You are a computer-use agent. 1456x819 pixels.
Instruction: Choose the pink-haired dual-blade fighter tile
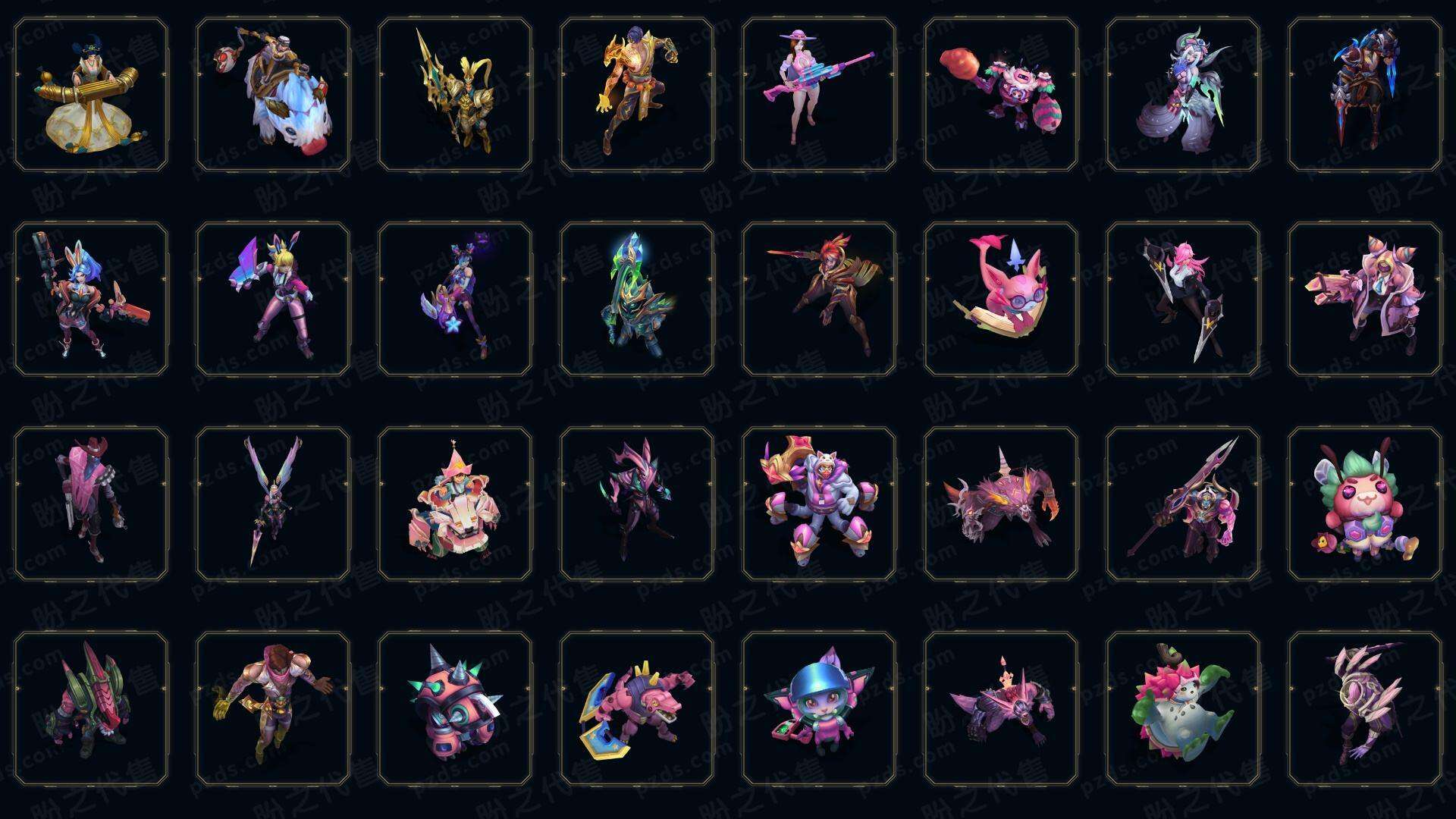(1183, 299)
